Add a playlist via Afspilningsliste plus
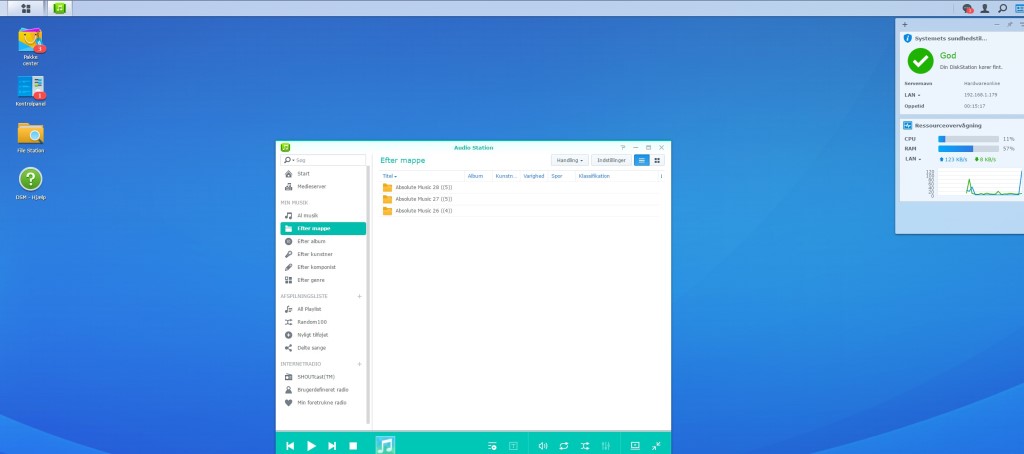This screenshot has height=454, width=1024. (x=359, y=297)
